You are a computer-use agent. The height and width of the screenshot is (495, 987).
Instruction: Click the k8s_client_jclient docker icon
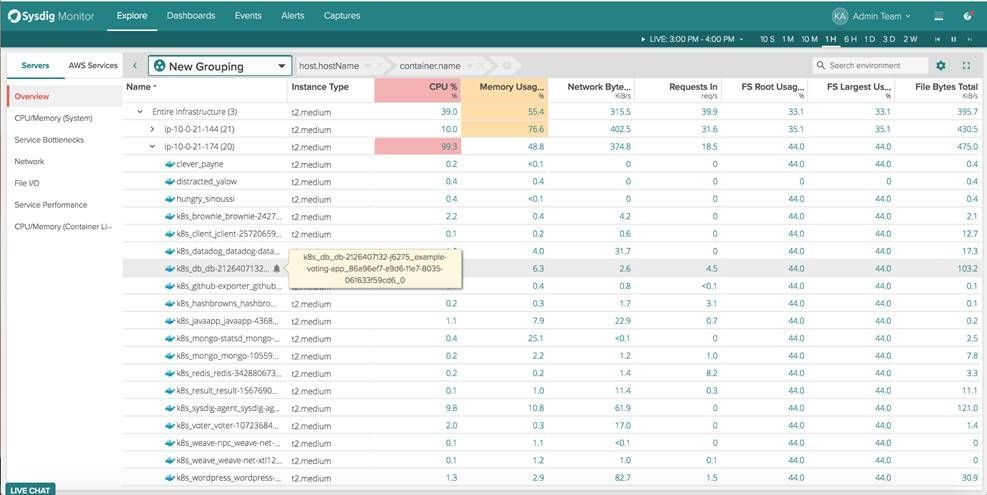point(169,234)
